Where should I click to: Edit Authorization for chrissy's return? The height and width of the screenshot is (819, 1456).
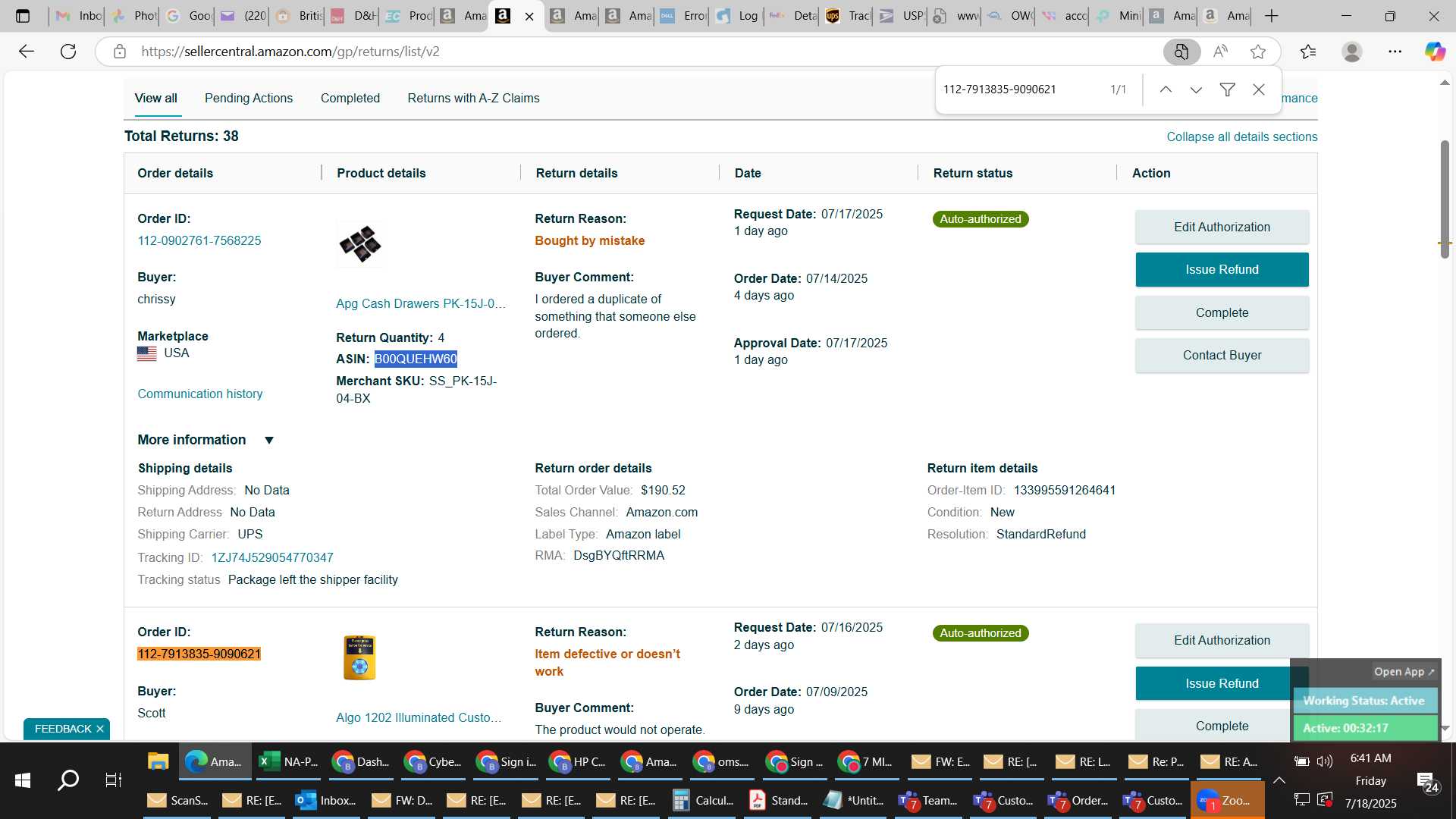point(1222,227)
